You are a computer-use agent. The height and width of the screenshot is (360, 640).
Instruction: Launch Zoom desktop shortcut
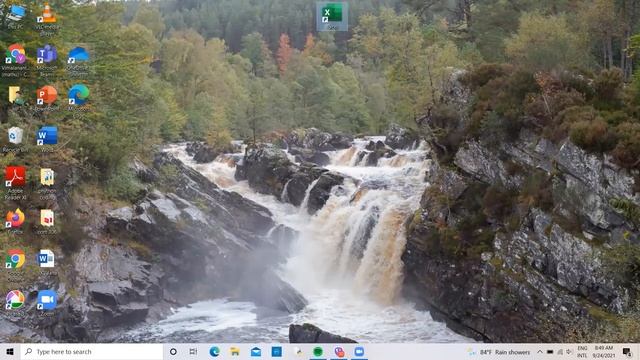pos(47,303)
